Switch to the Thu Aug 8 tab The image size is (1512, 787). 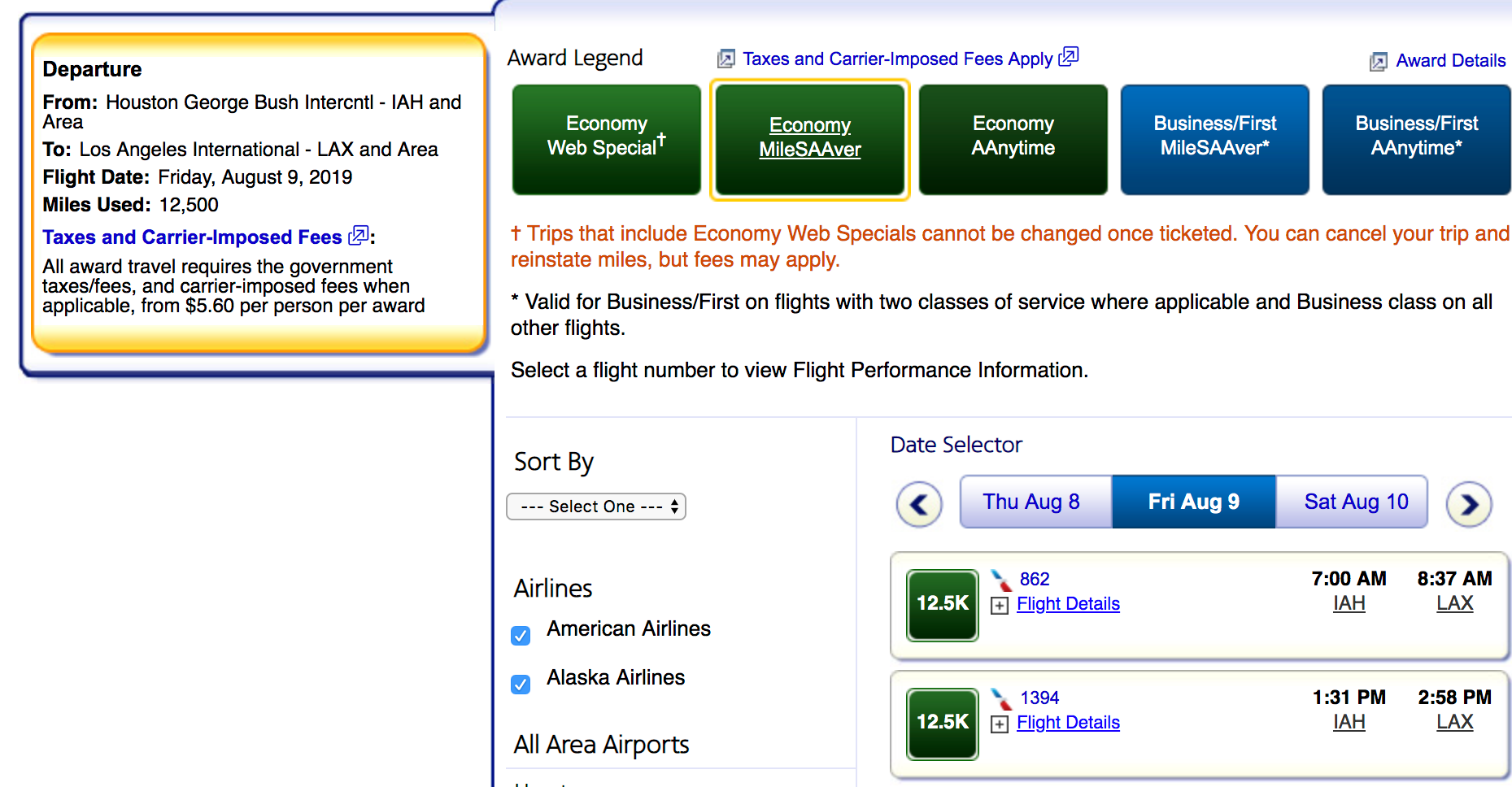coord(1031,502)
